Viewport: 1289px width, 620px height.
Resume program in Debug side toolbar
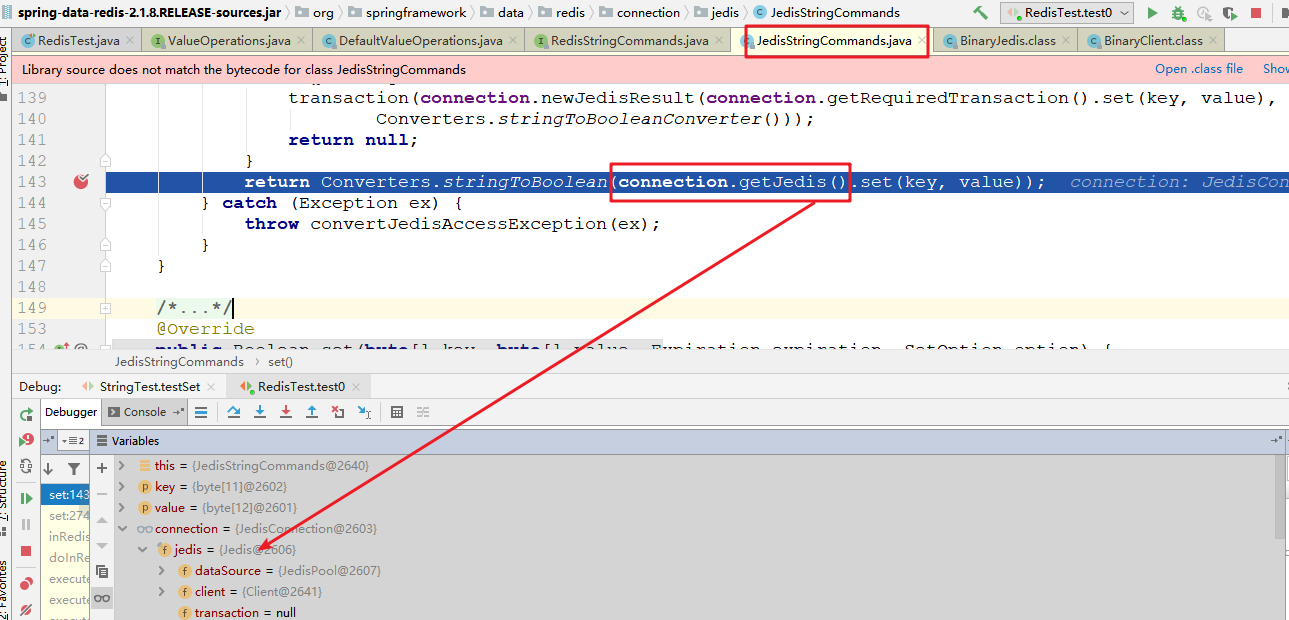point(26,498)
